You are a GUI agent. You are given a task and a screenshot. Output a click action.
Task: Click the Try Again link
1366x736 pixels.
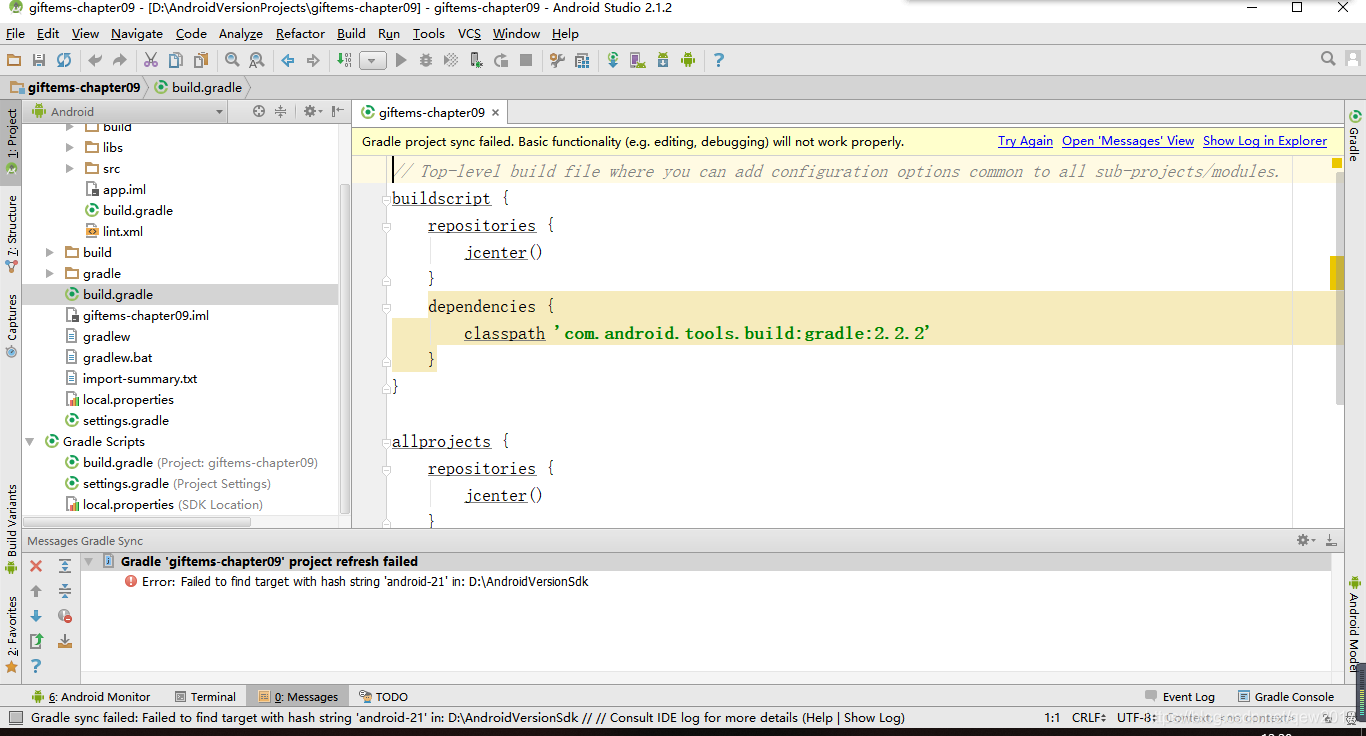pos(1025,141)
